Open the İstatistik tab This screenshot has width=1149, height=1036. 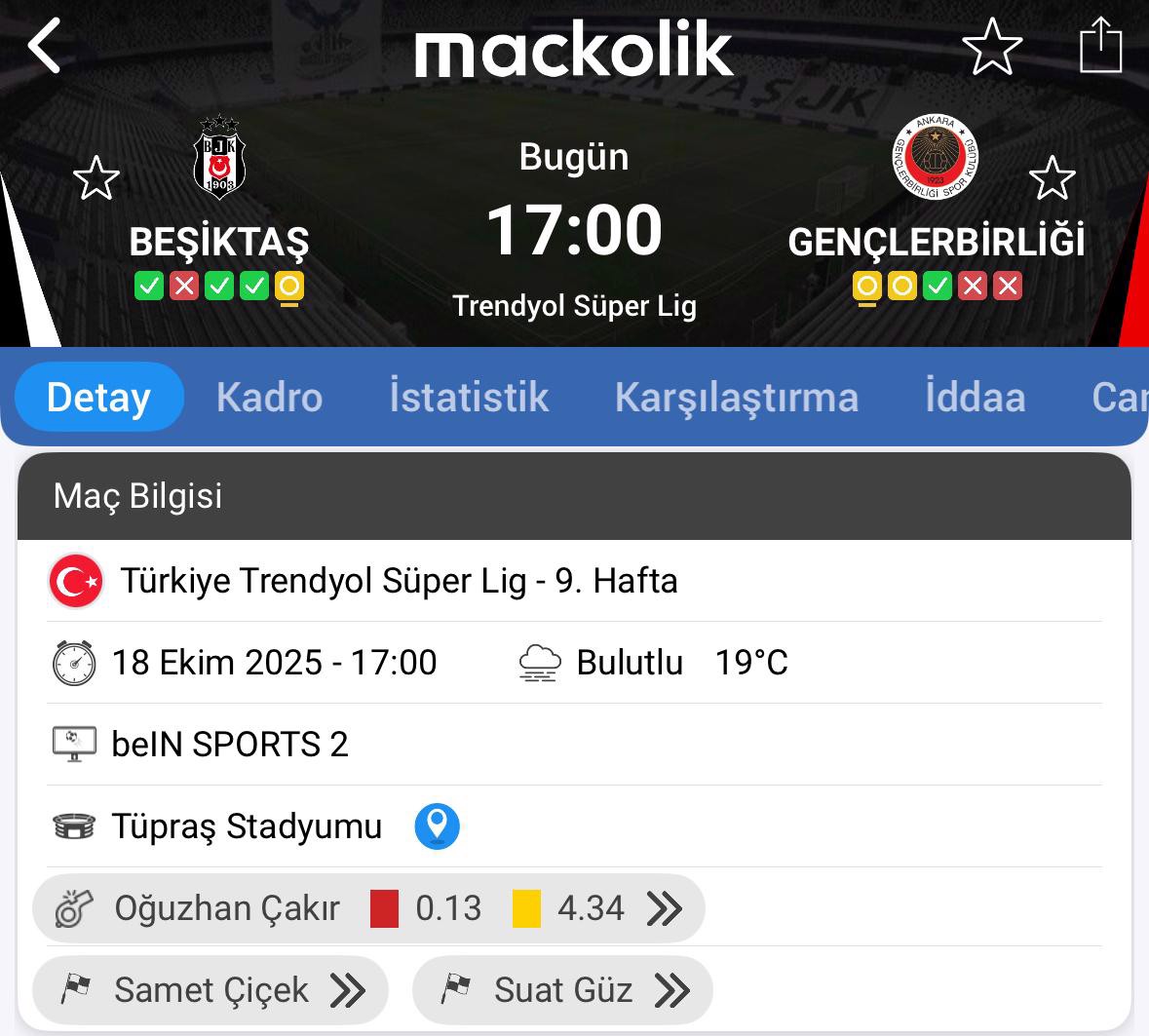point(469,398)
